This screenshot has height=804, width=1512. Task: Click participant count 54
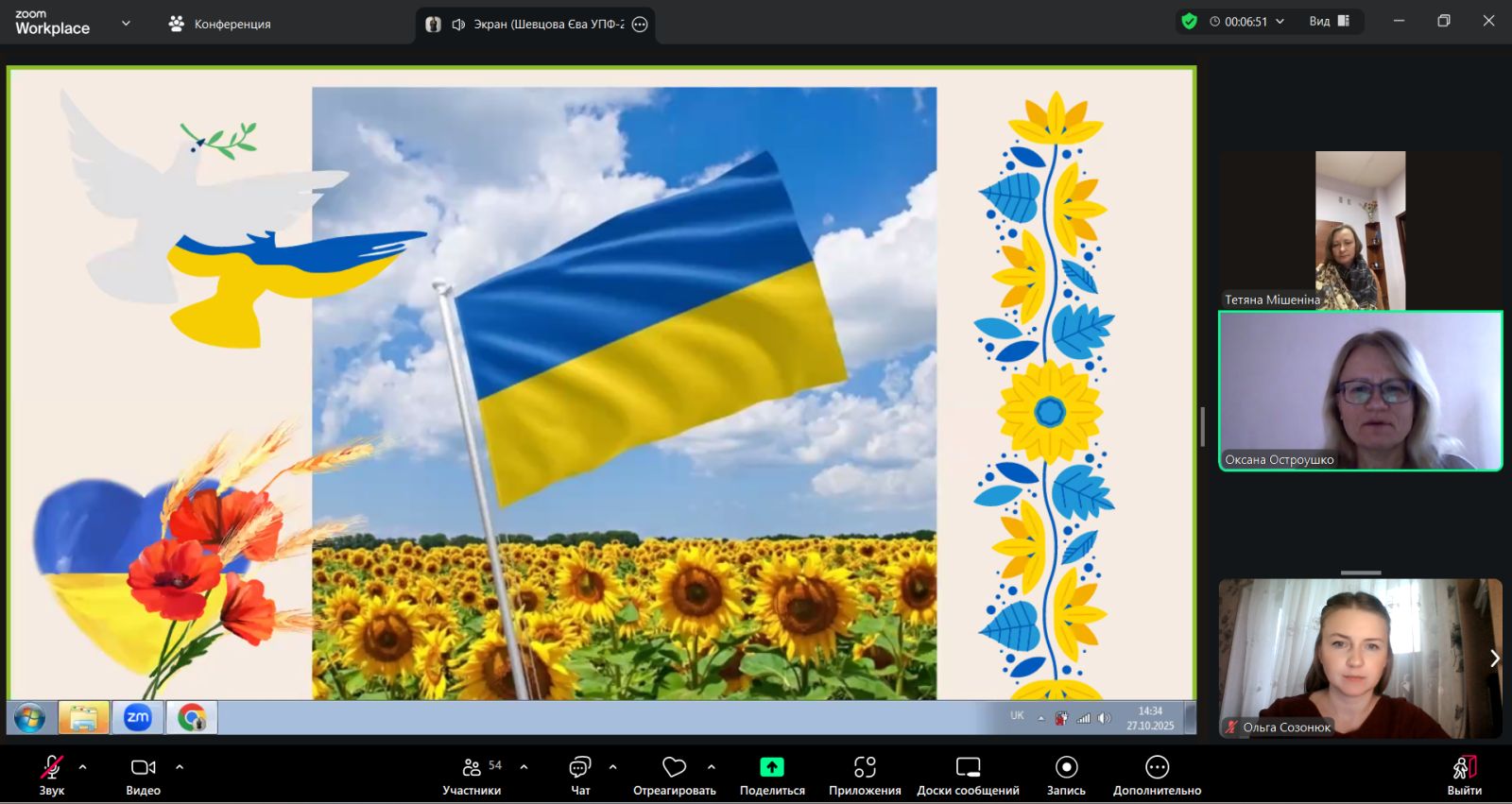click(x=495, y=765)
